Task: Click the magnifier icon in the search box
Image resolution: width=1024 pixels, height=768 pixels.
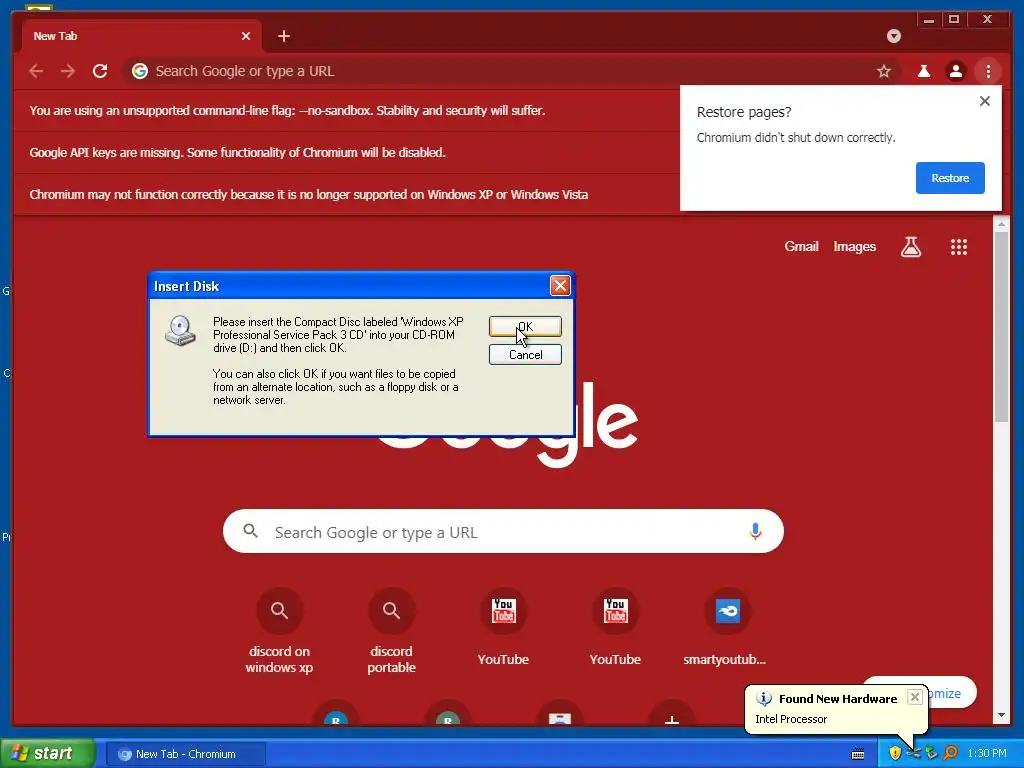Action: point(251,531)
